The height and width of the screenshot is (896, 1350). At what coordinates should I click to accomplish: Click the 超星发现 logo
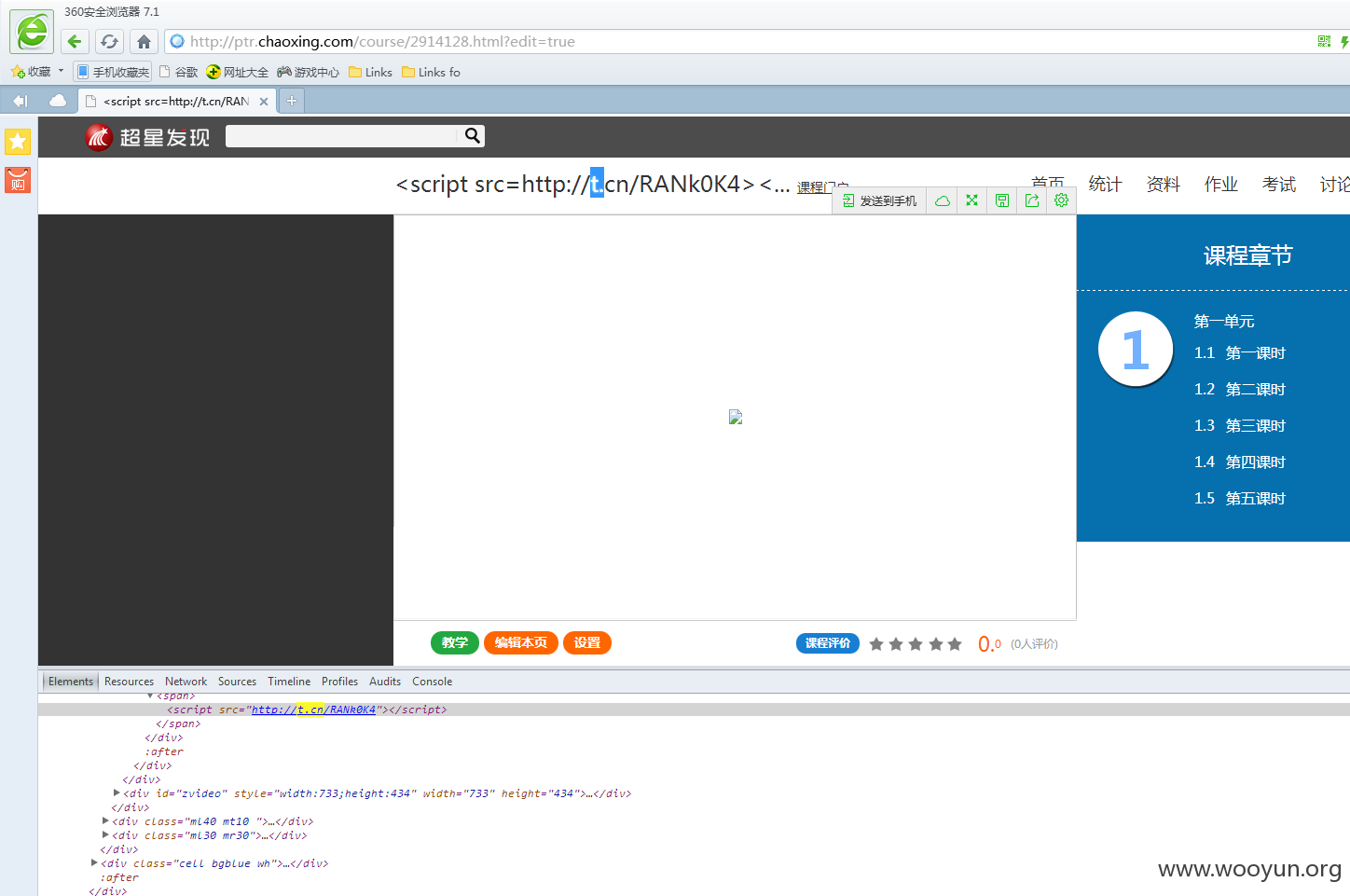(147, 137)
